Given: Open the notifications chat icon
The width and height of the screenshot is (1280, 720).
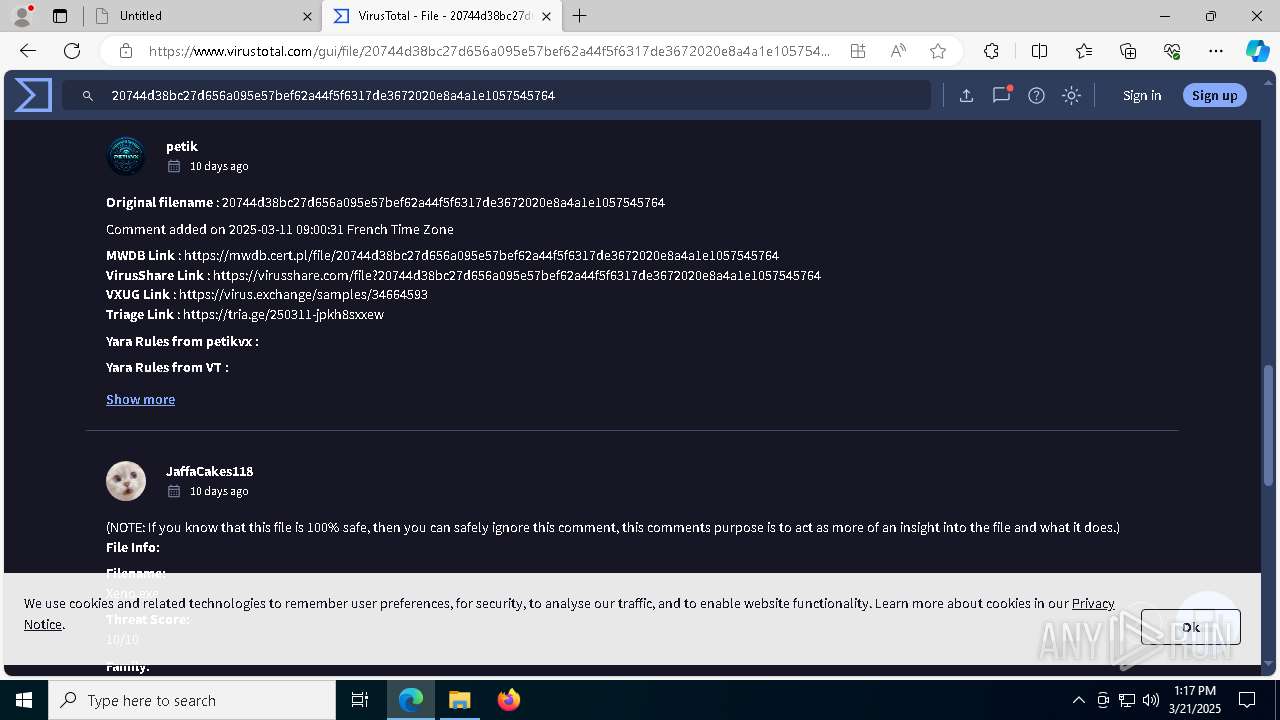Looking at the screenshot, I should coord(1001,95).
